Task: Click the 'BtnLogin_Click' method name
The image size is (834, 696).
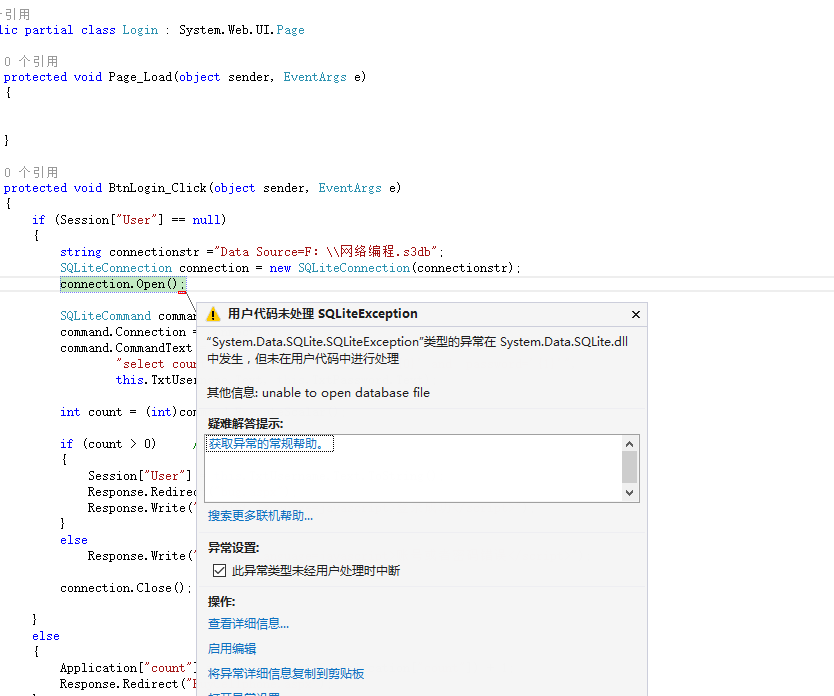Action: click(157, 188)
